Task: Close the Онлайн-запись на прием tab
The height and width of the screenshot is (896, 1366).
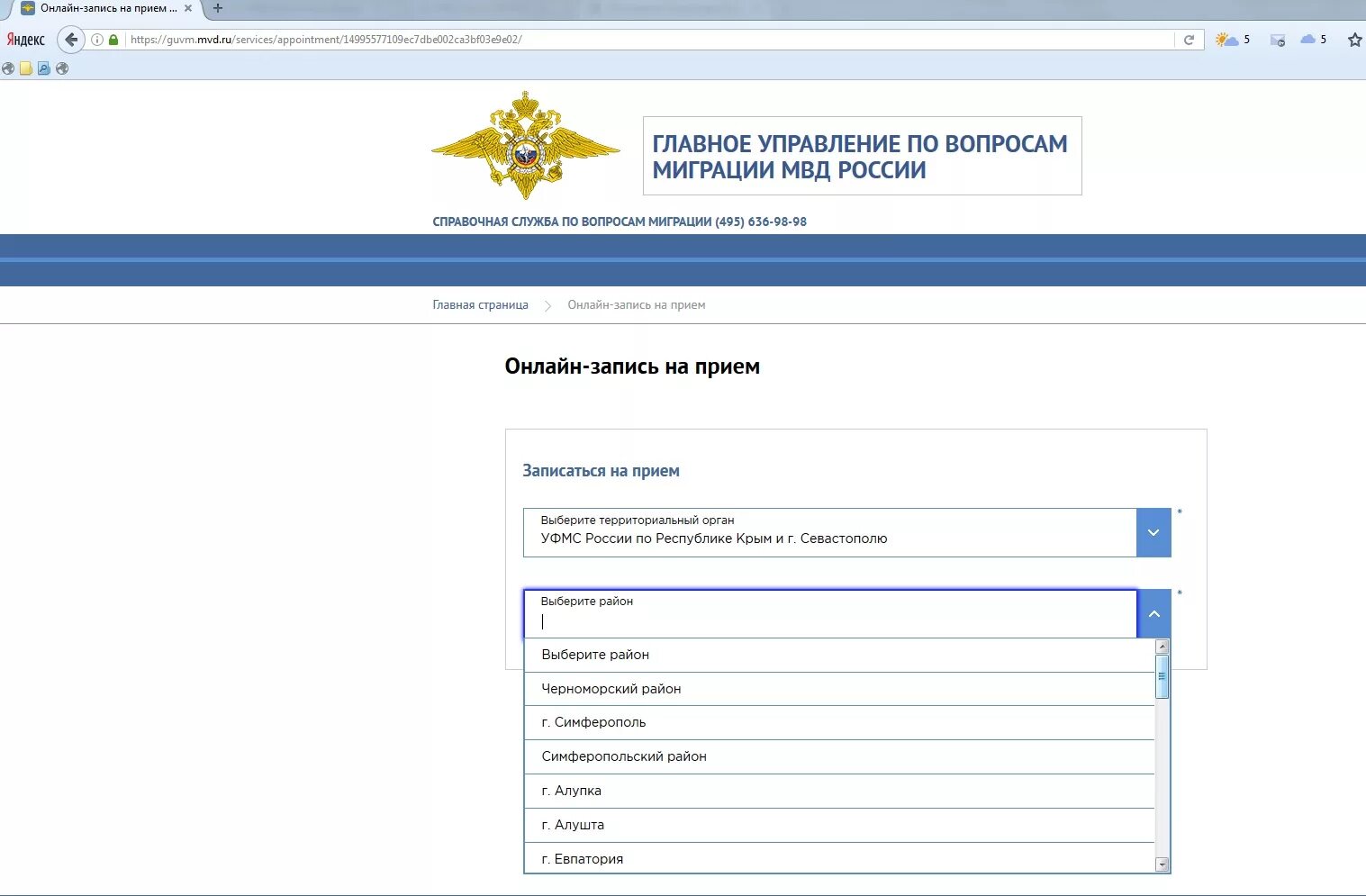Action: tap(188, 8)
